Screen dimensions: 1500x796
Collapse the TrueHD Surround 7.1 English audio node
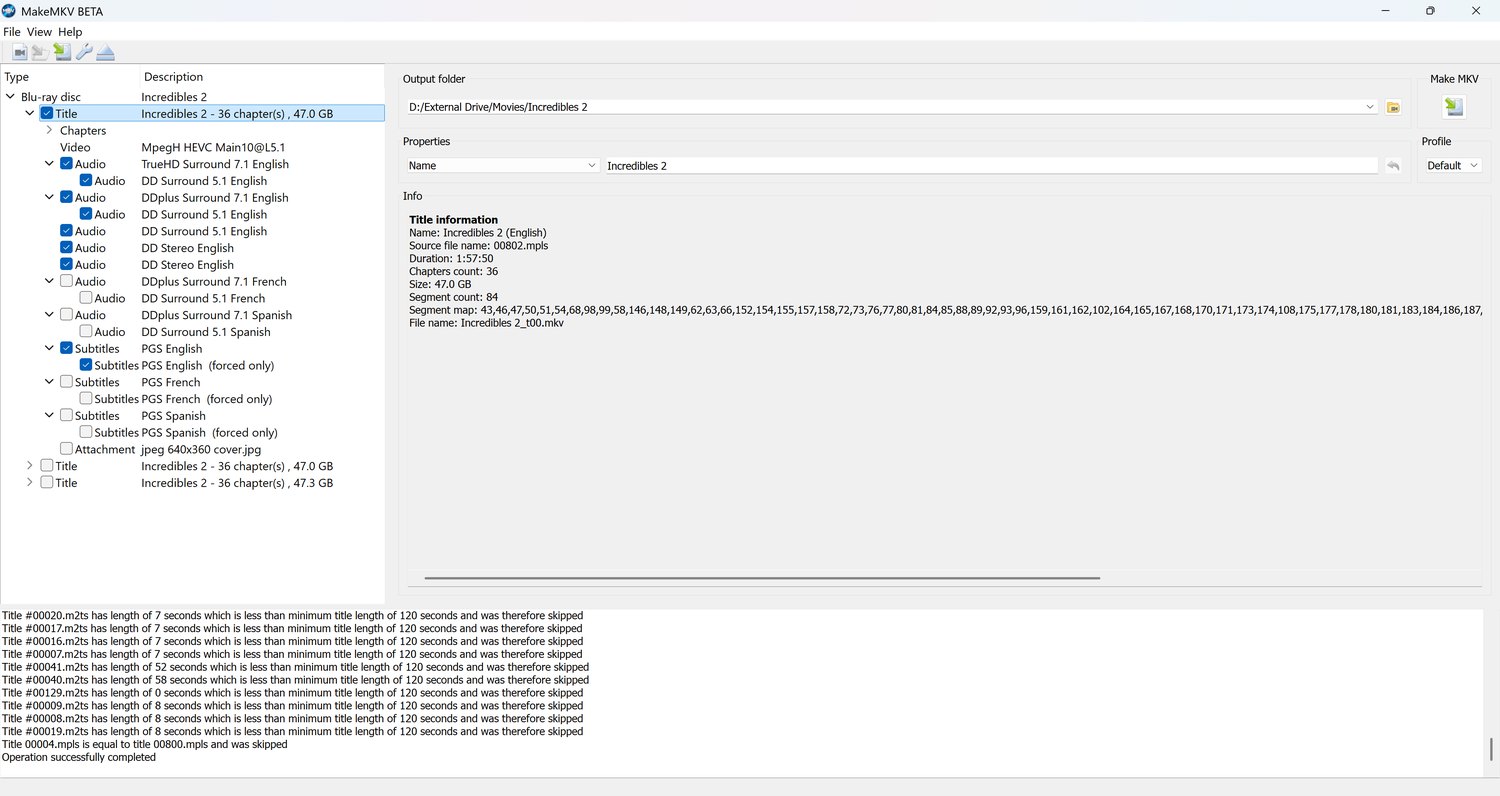(x=49, y=164)
